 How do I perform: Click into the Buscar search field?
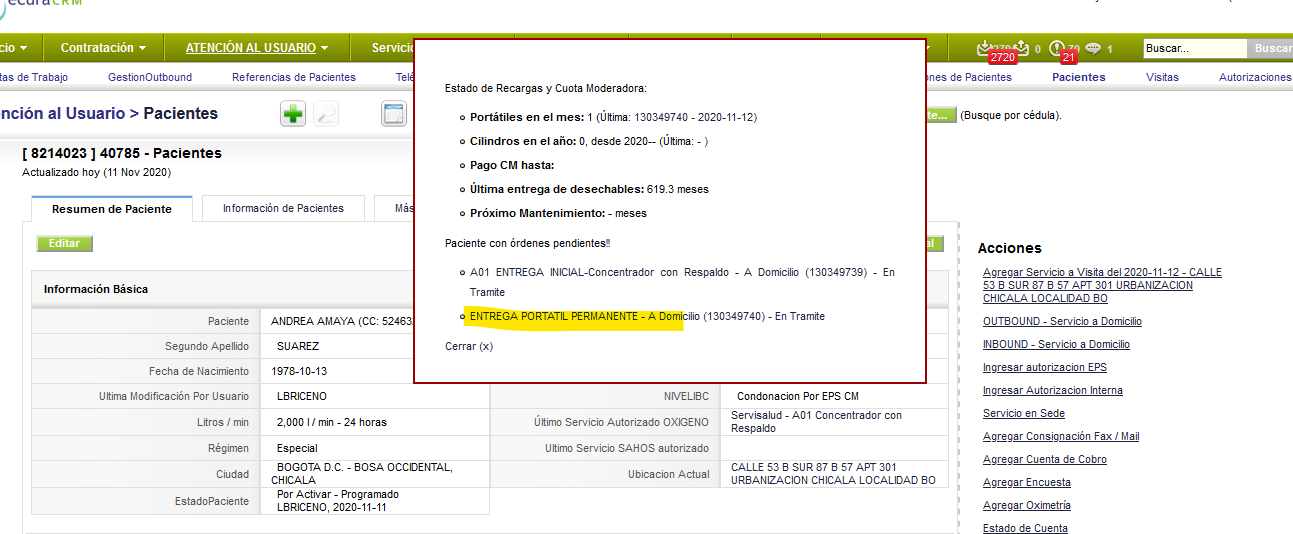click(x=1194, y=48)
